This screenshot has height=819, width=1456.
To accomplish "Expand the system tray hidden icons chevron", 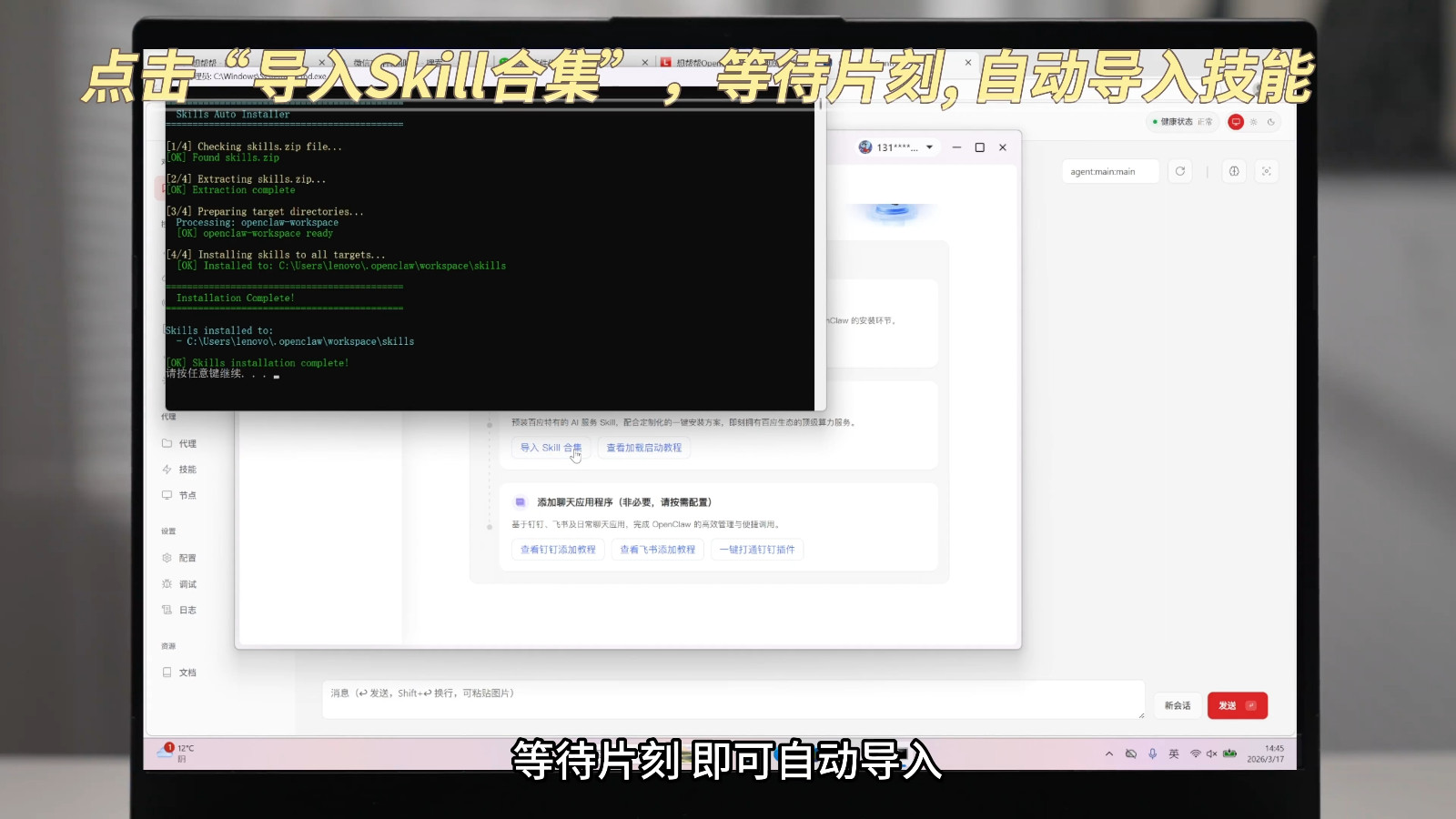I will coord(1108,753).
